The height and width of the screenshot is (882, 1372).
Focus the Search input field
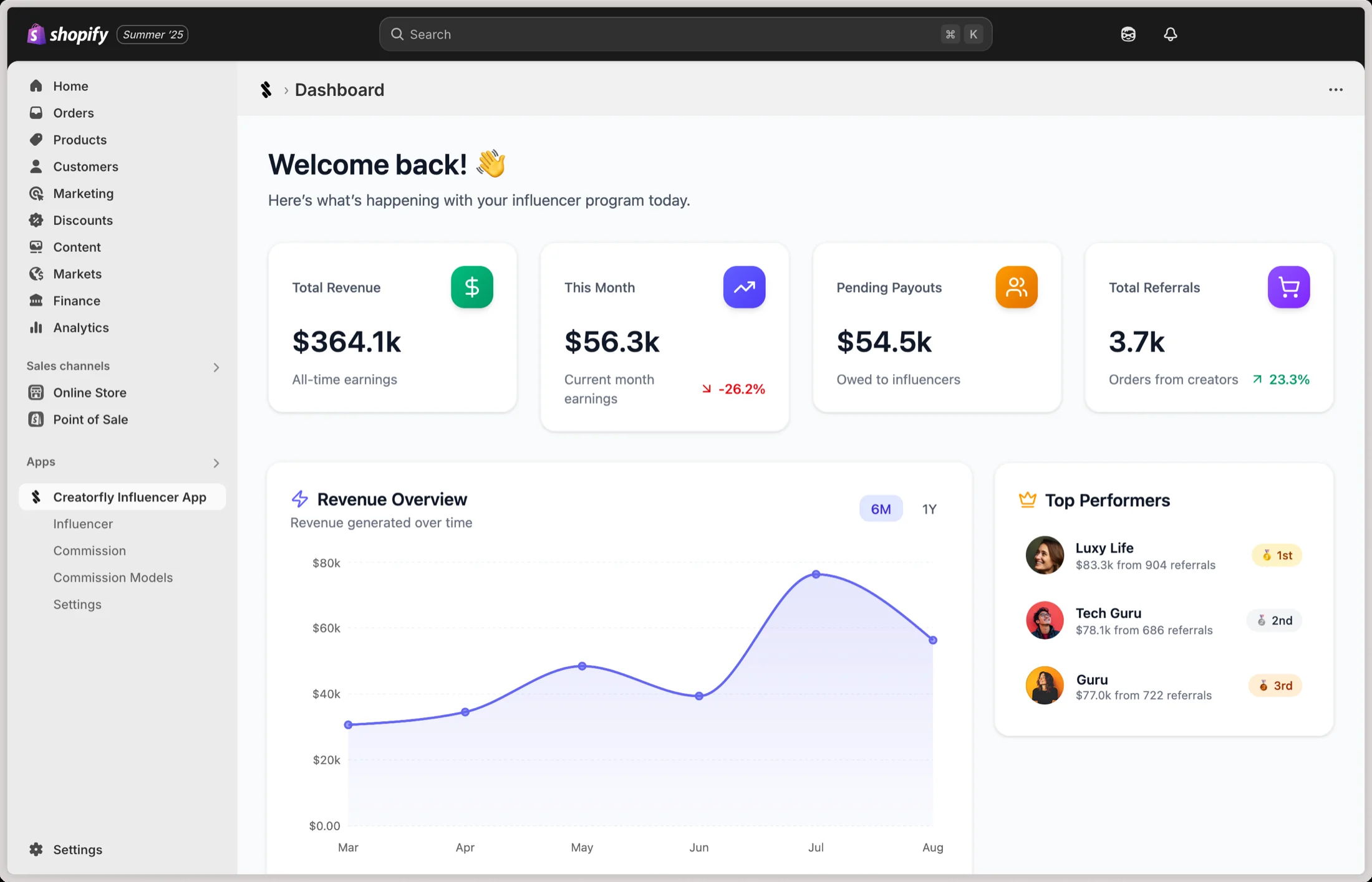[x=685, y=34]
